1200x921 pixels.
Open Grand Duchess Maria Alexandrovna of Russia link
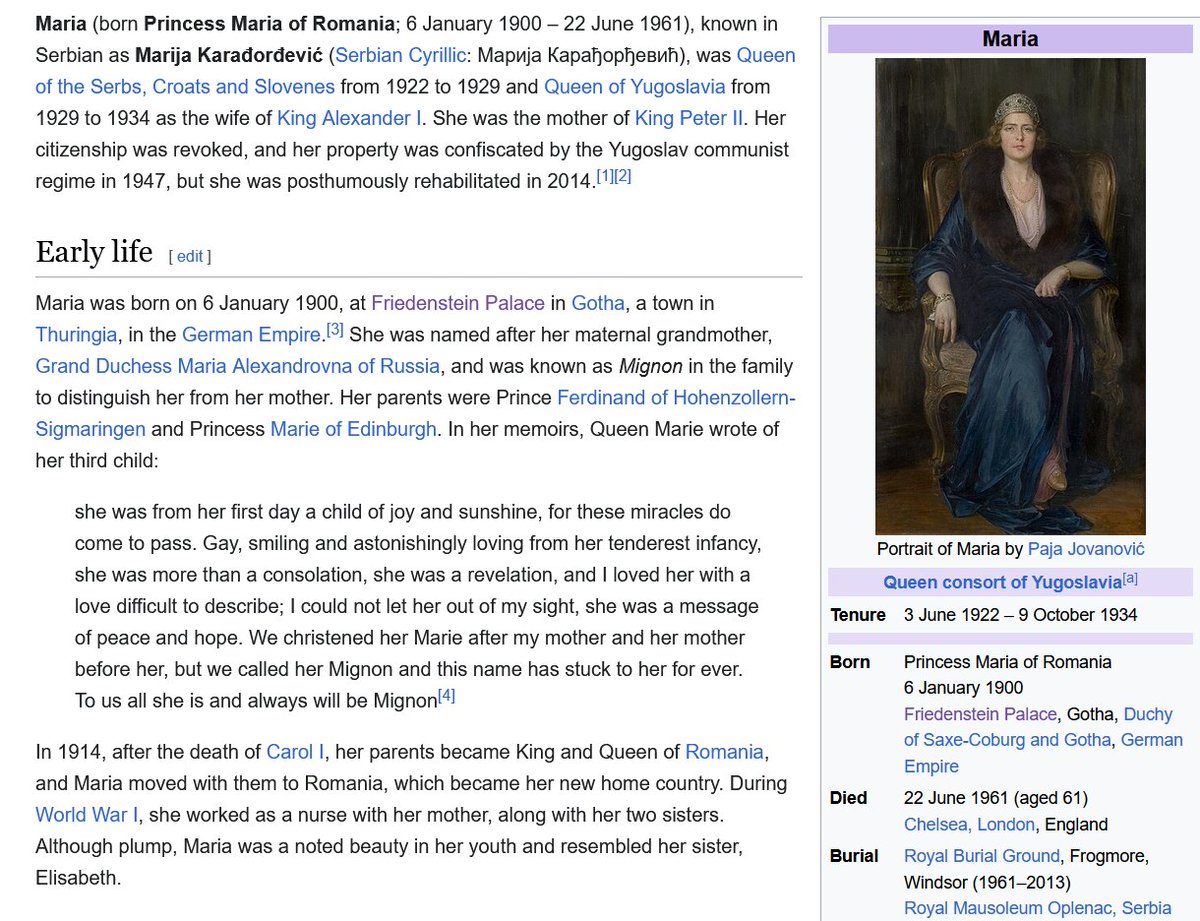click(238, 366)
